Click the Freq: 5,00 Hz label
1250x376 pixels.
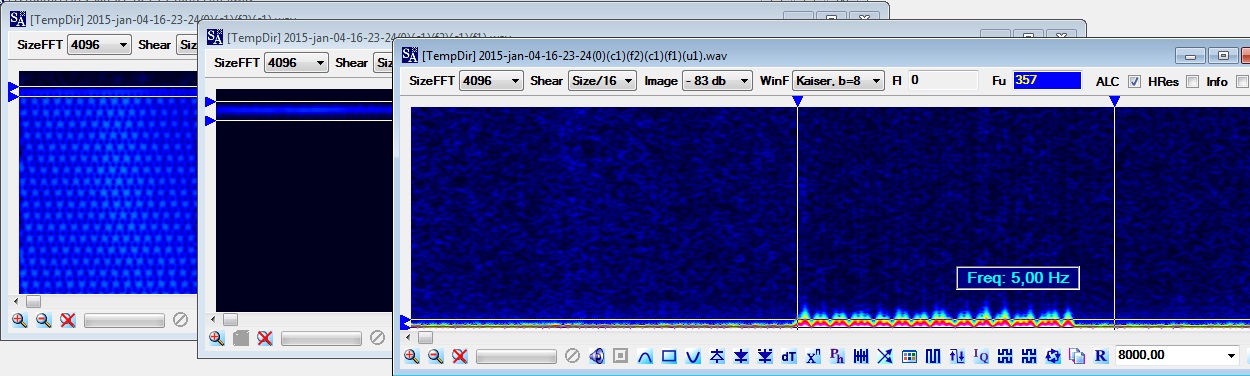click(x=1019, y=278)
